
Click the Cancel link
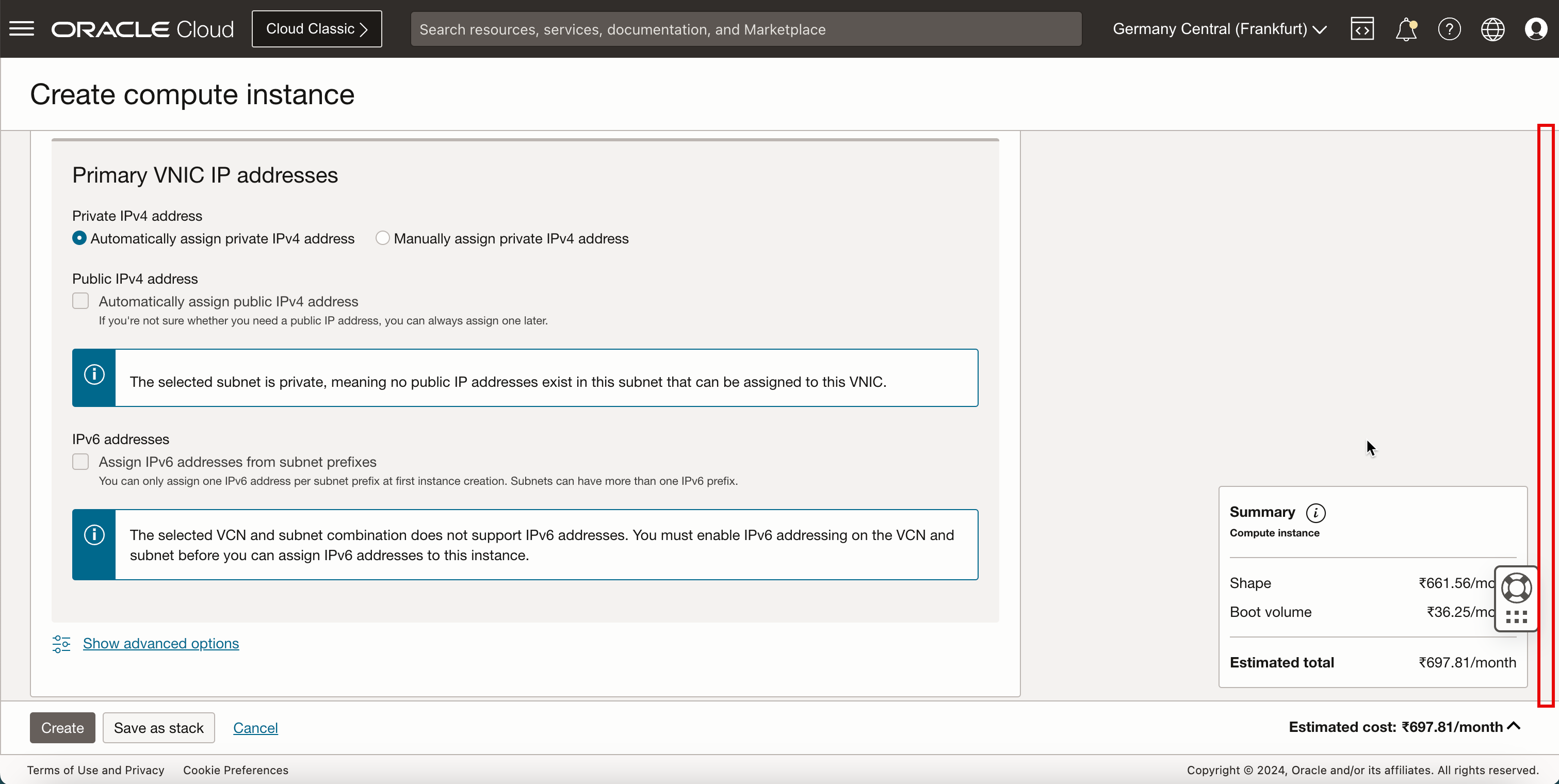255,727
